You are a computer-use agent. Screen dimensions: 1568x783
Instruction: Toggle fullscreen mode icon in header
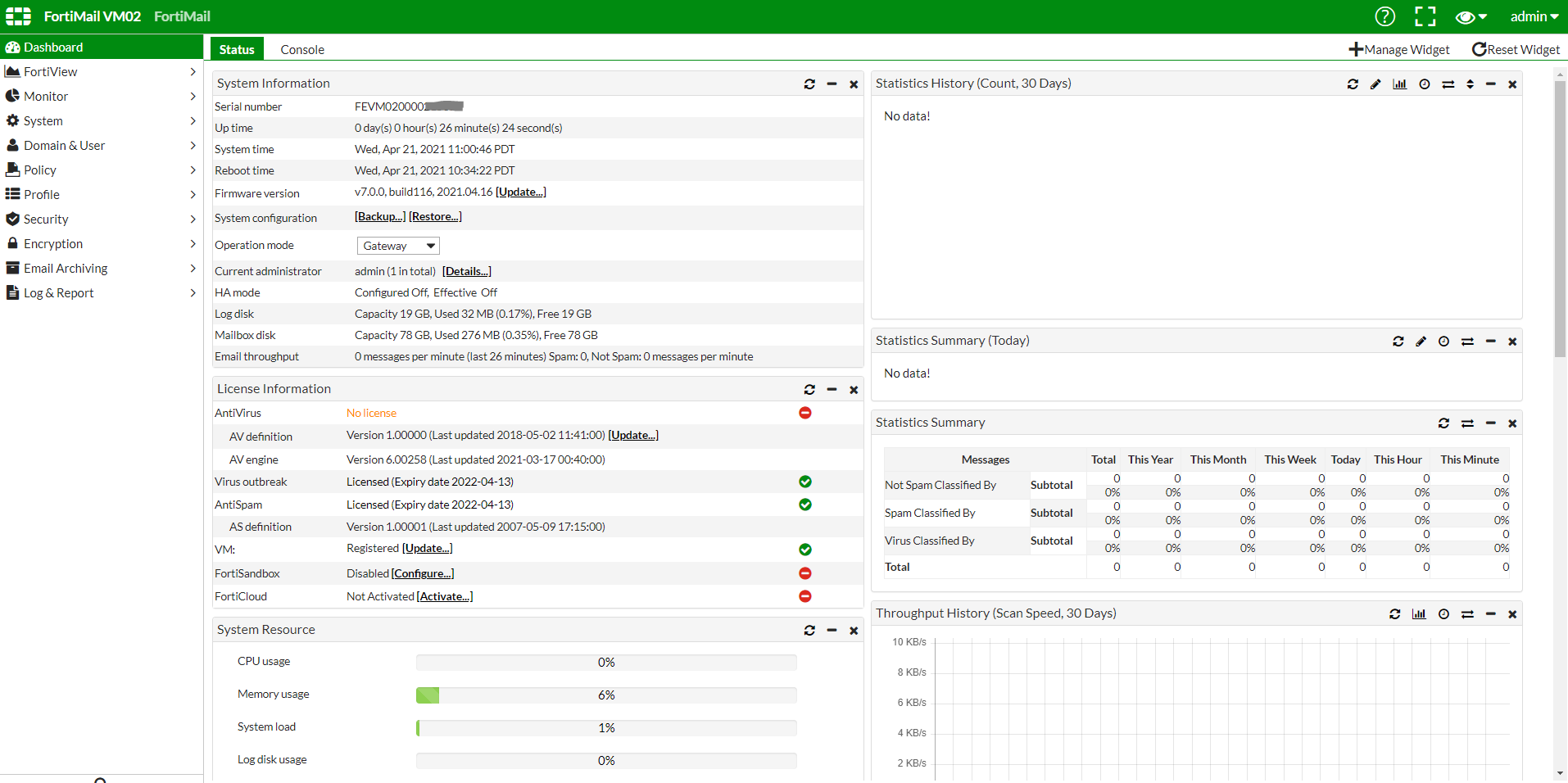(x=1425, y=16)
